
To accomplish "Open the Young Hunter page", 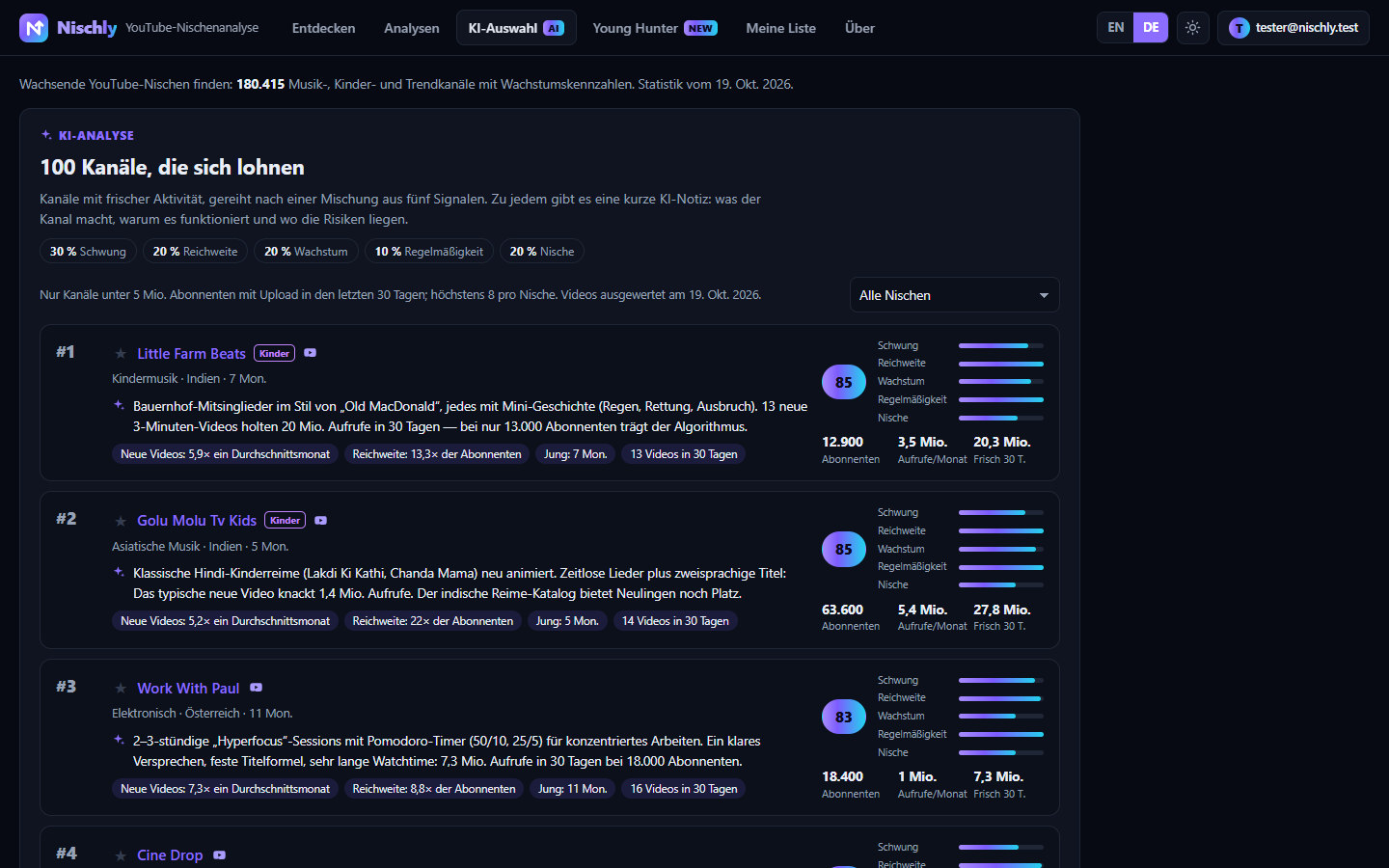I will point(654,28).
